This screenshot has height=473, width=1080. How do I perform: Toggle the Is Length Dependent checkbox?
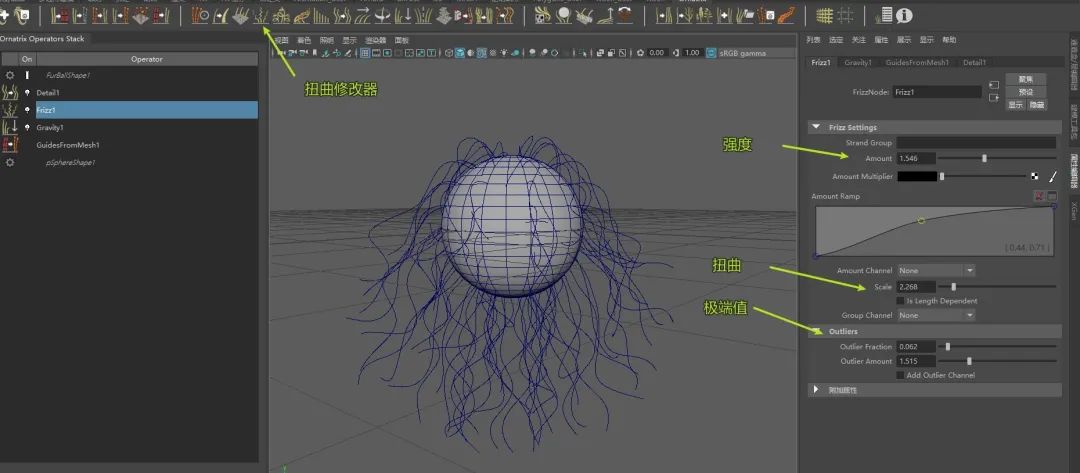[900, 301]
